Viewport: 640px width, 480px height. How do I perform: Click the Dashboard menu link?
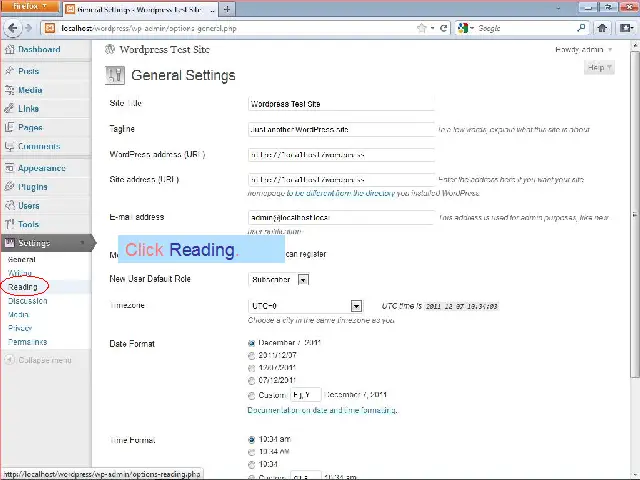point(39,49)
